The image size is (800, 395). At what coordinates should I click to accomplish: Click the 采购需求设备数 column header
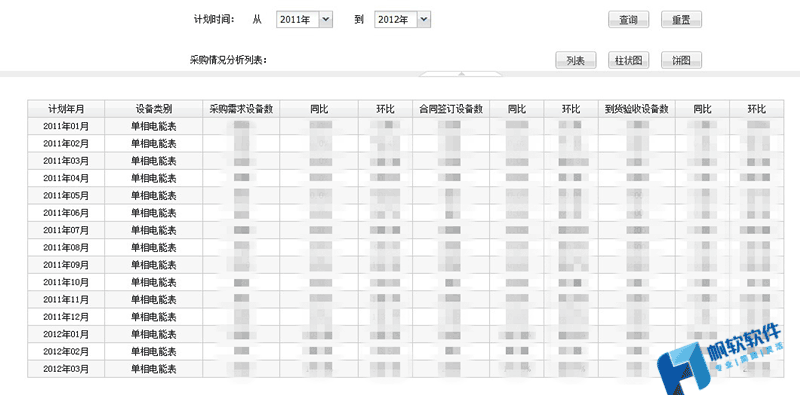[x=241, y=109]
